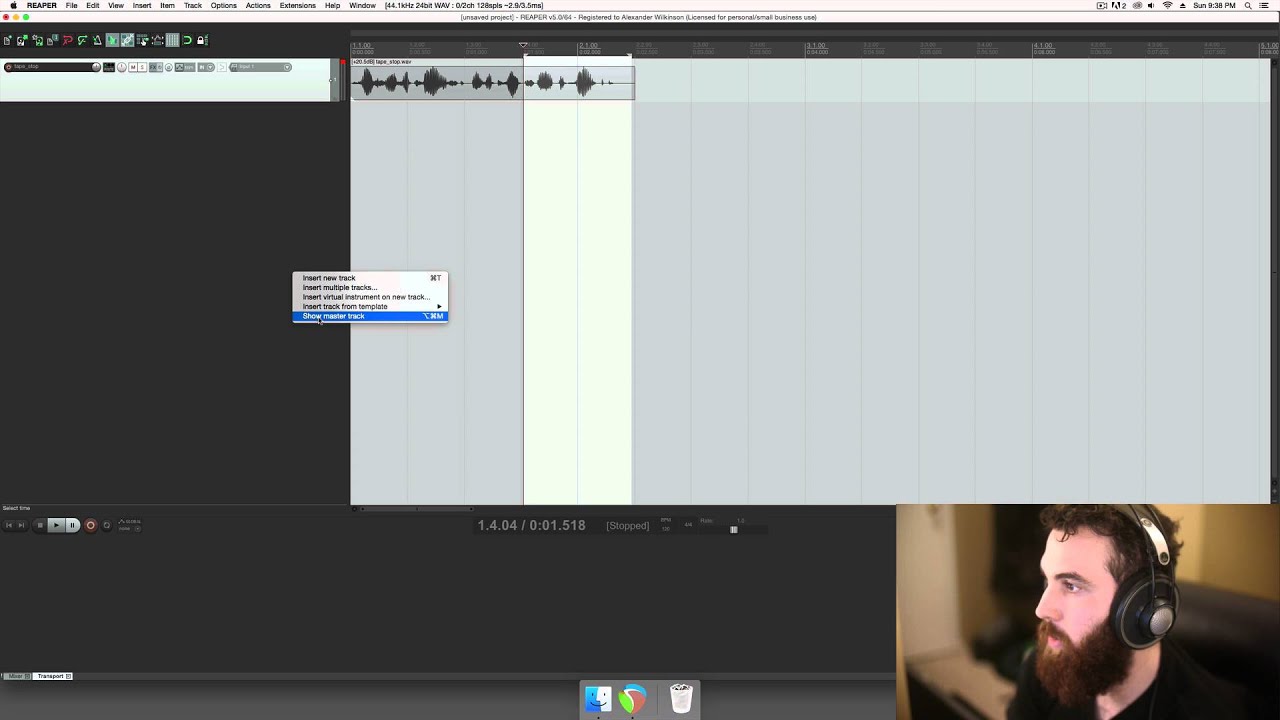Toggle item grouping in toolbar
This screenshot has height=720, width=1280.
(127, 40)
